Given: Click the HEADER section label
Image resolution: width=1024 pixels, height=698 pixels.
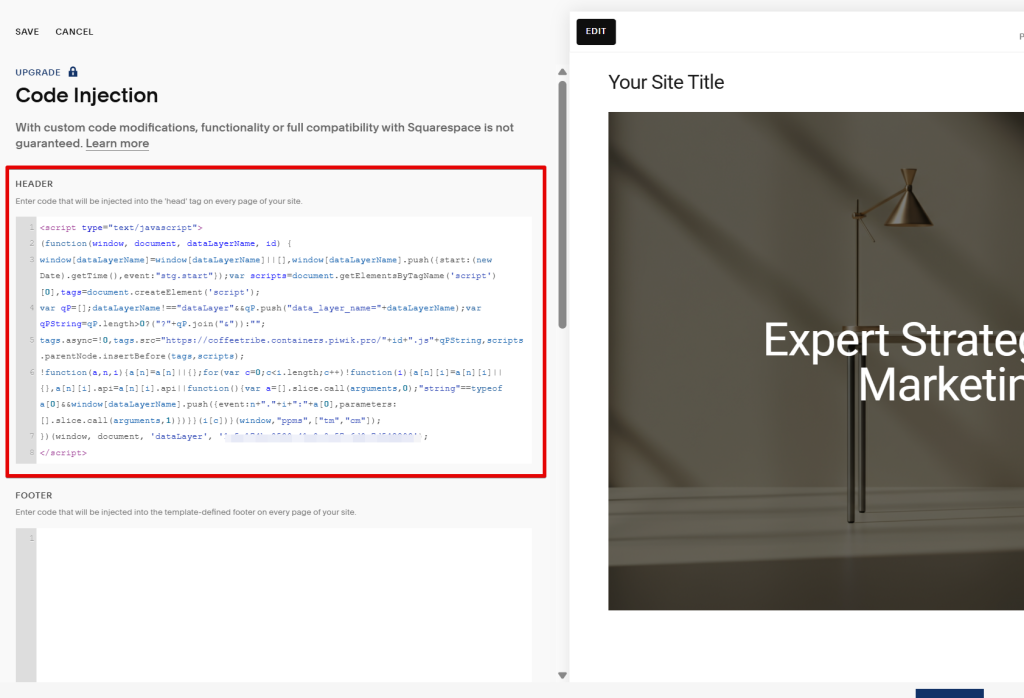Looking at the screenshot, I should (35, 184).
